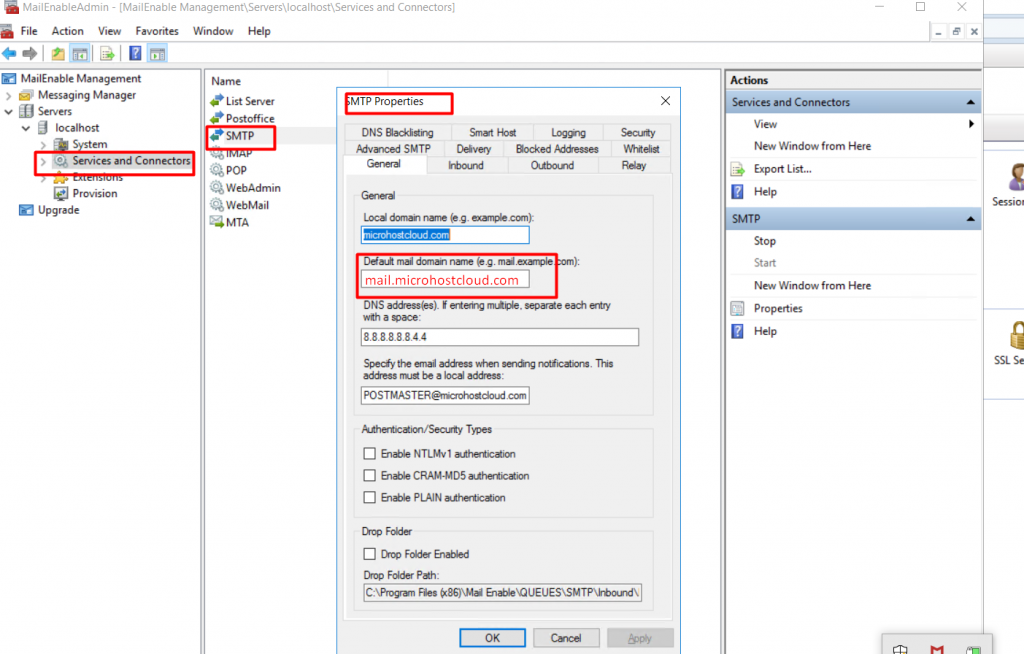
Task: Toggle the Show/Hide Action Pane toolbar icon
Action: tap(157, 54)
